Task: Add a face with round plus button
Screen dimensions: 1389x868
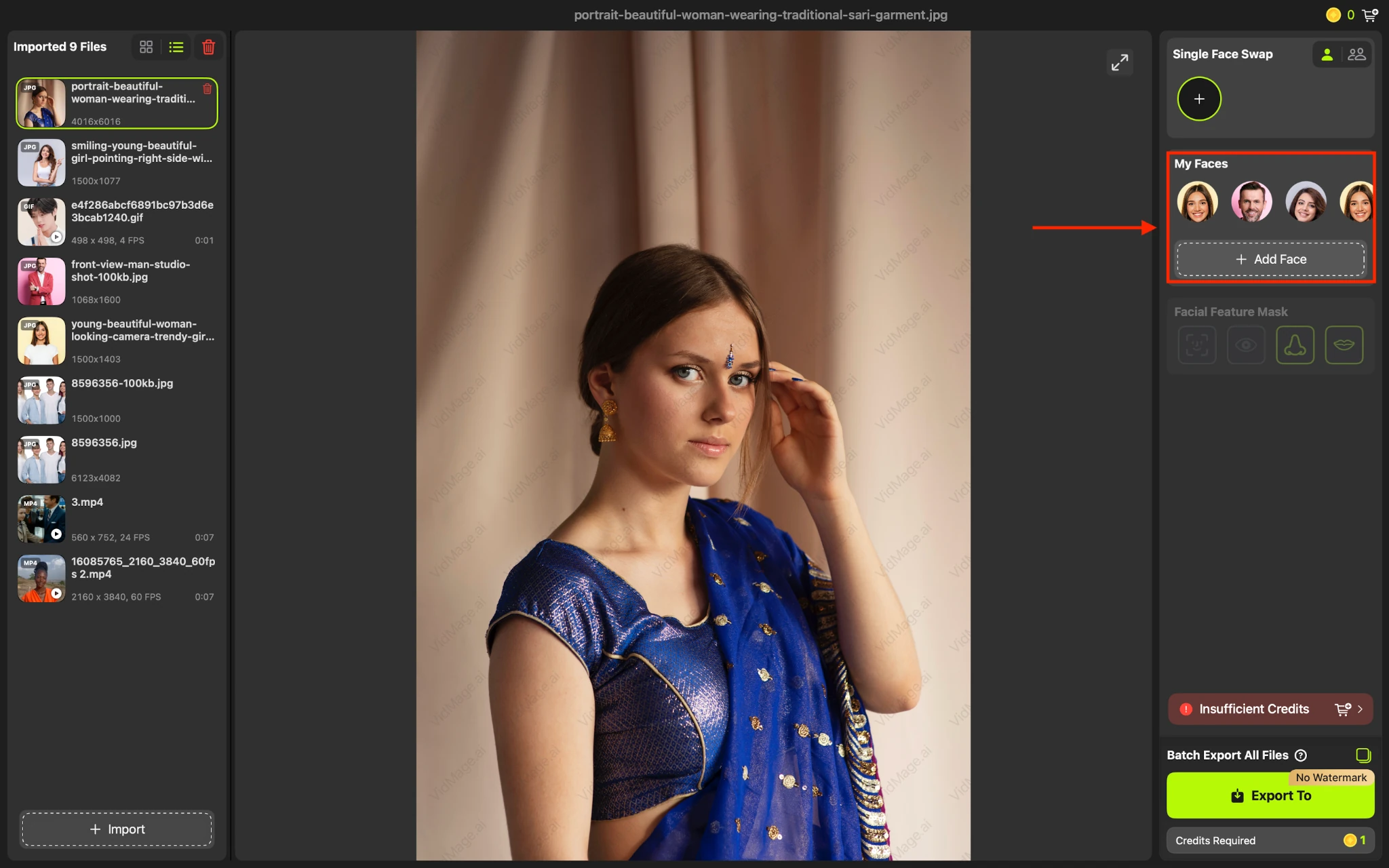Action: click(x=1199, y=99)
